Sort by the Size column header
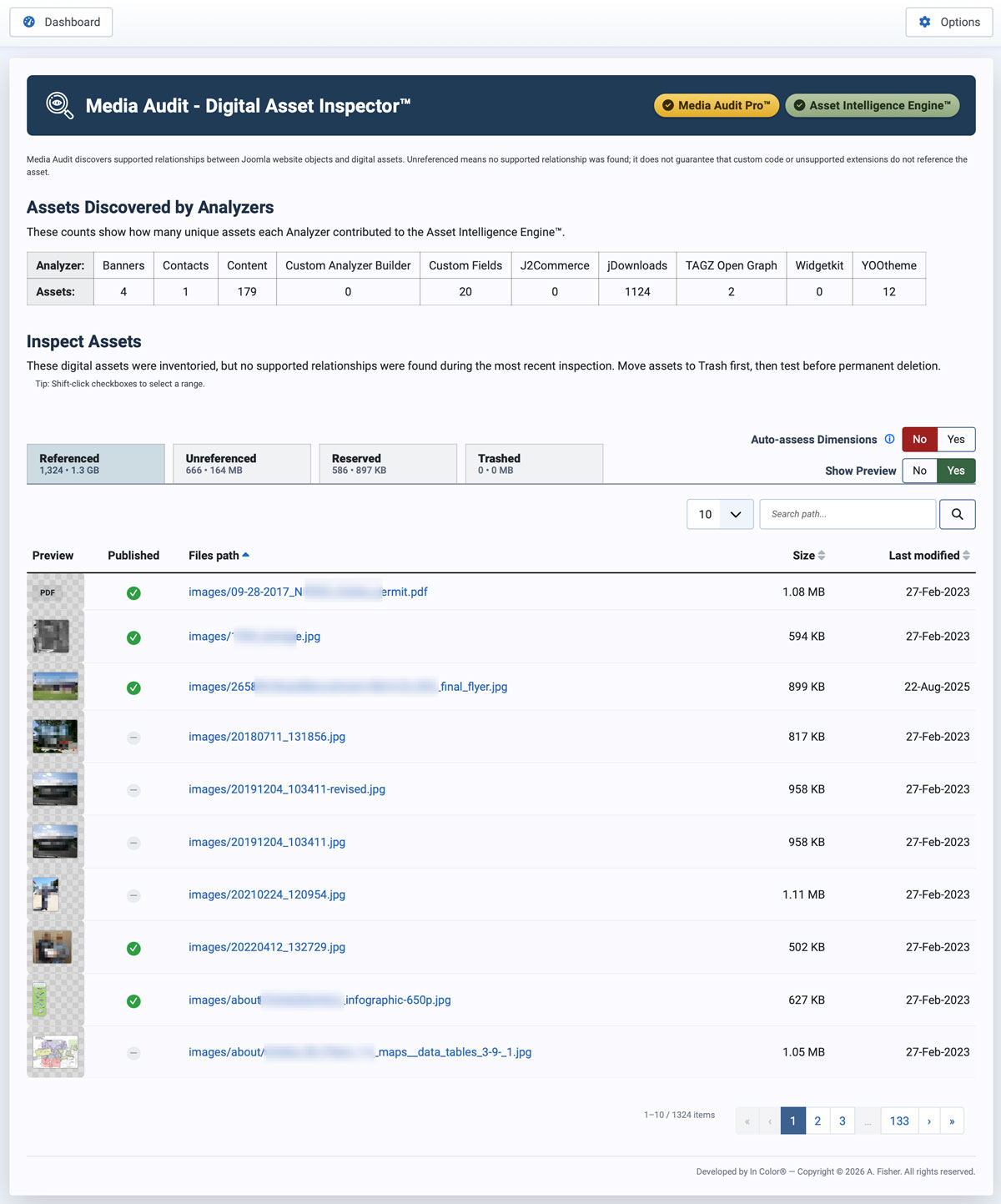Viewport: 1001px width, 1204px height. click(x=808, y=556)
